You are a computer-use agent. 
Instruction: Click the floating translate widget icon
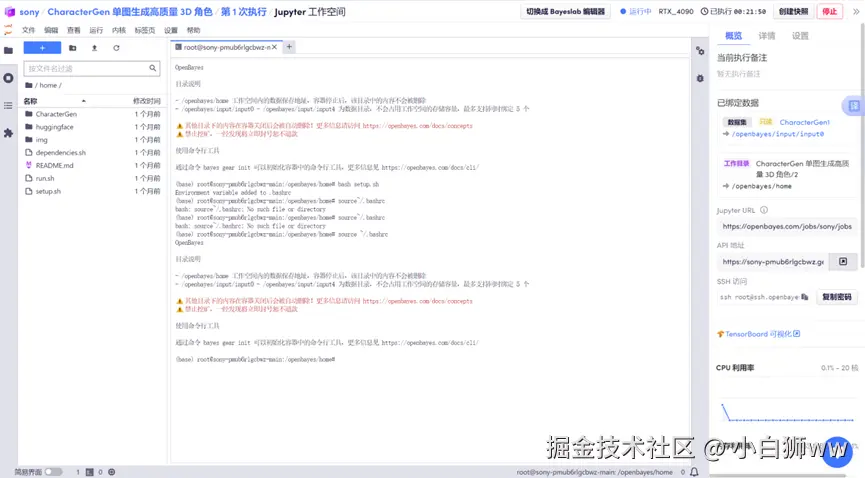point(853,105)
